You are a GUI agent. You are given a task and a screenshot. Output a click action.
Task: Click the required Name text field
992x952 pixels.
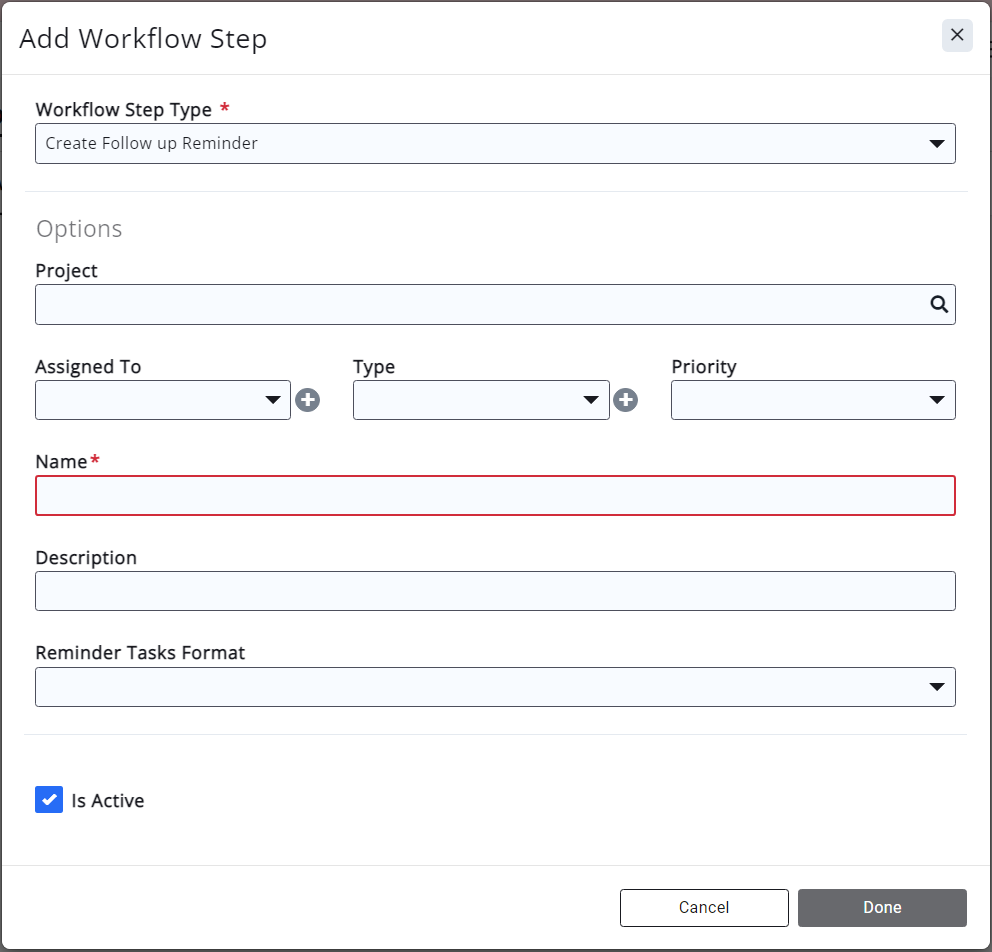(x=495, y=496)
